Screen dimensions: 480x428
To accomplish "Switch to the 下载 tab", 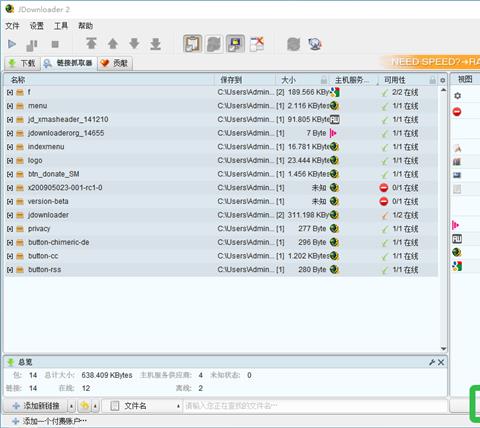I will coord(22,63).
